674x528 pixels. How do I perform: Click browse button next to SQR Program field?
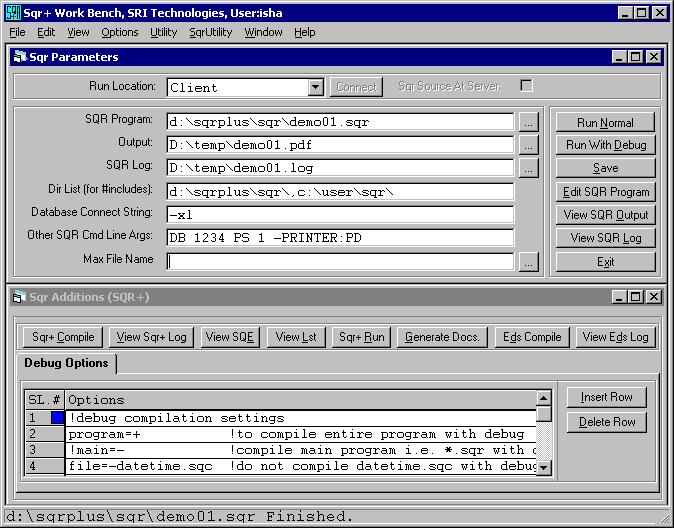click(529, 122)
